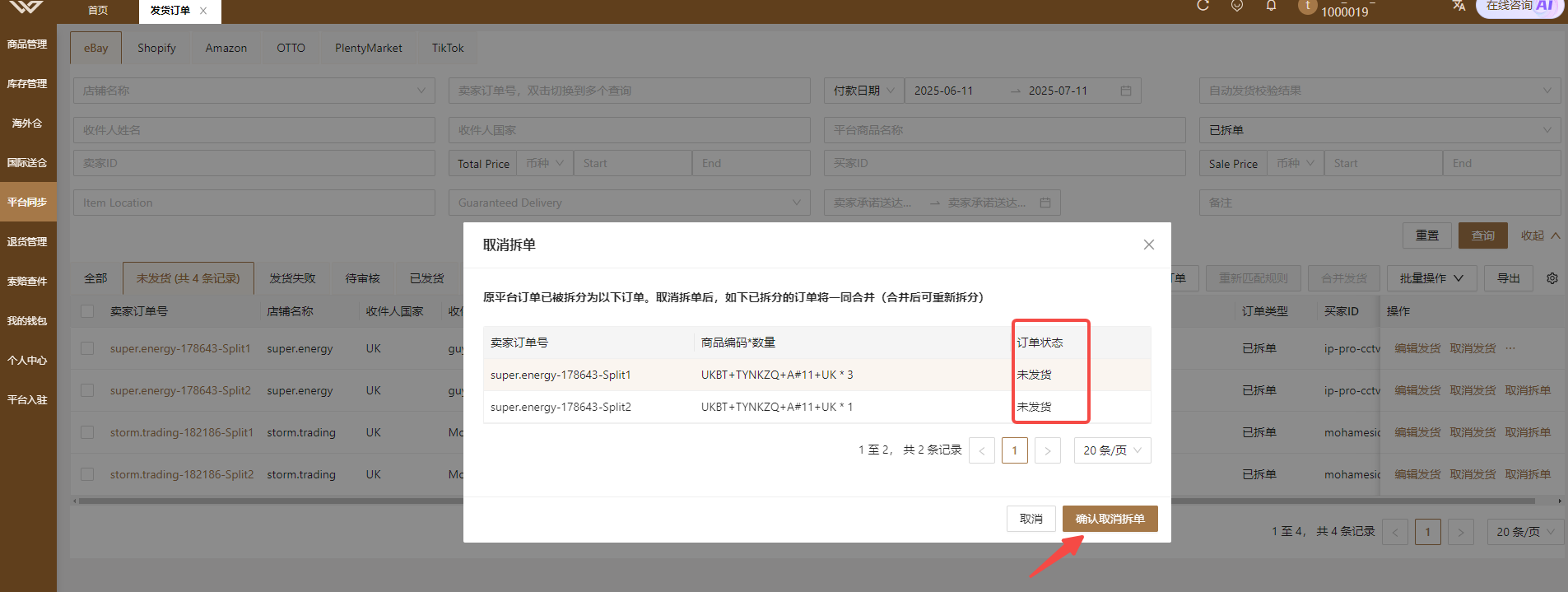Show 发货失败 orders tab
The image size is (1568, 592).
point(293,278)
